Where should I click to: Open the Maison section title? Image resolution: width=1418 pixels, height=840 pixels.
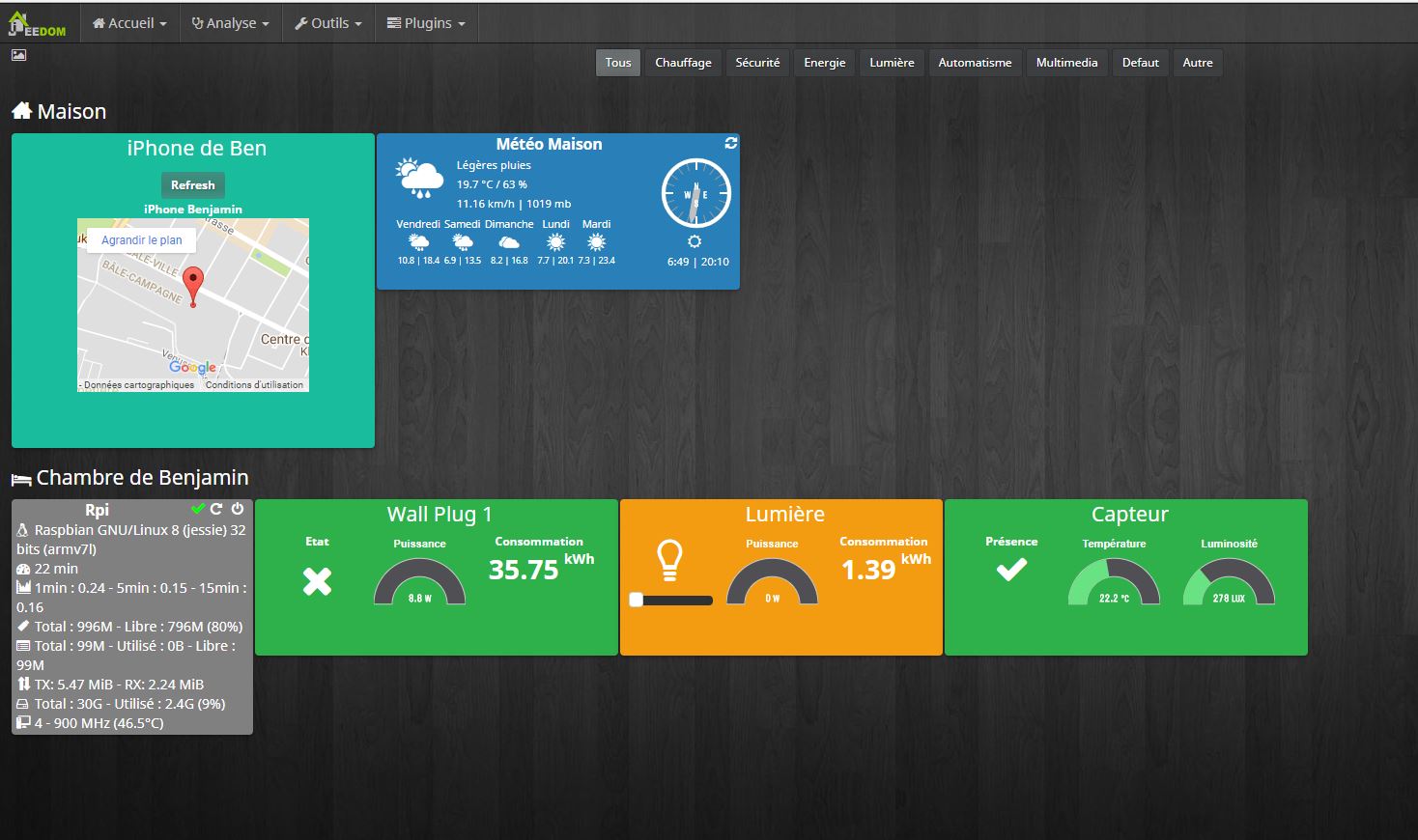(x=71, y=112)
